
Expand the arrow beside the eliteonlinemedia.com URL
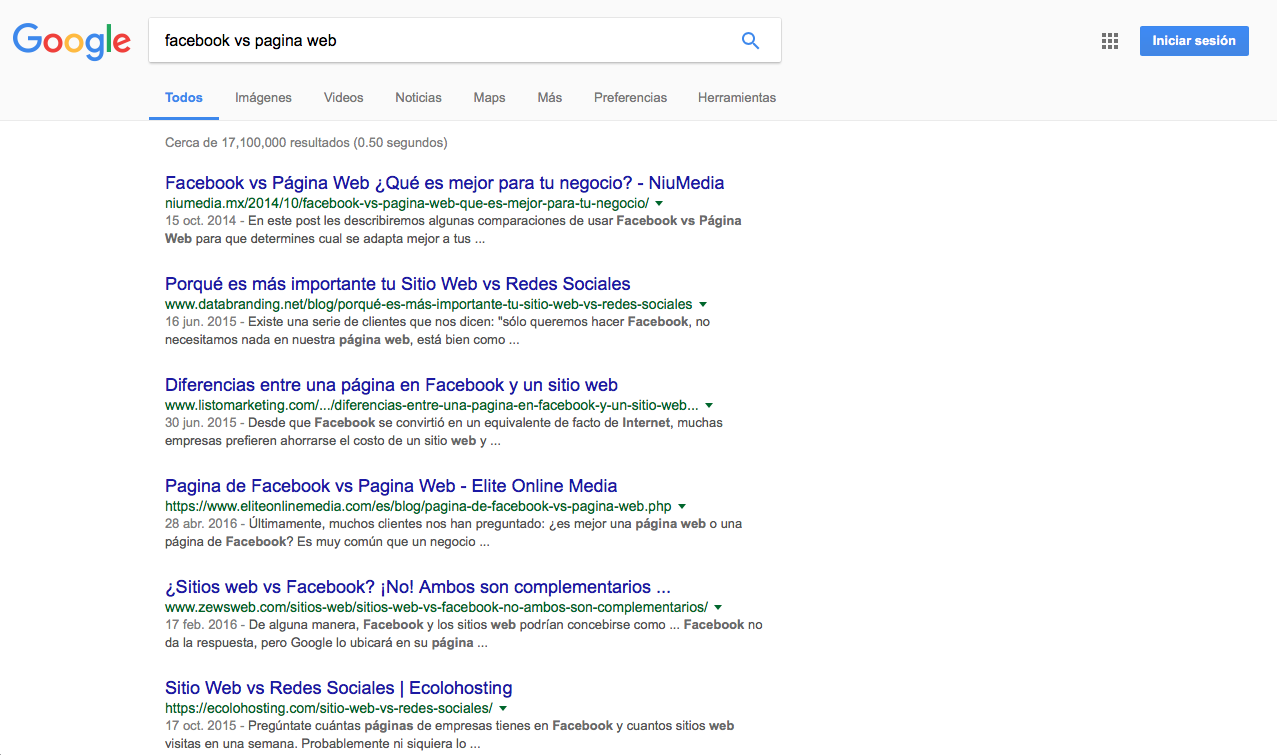(682, 506)
